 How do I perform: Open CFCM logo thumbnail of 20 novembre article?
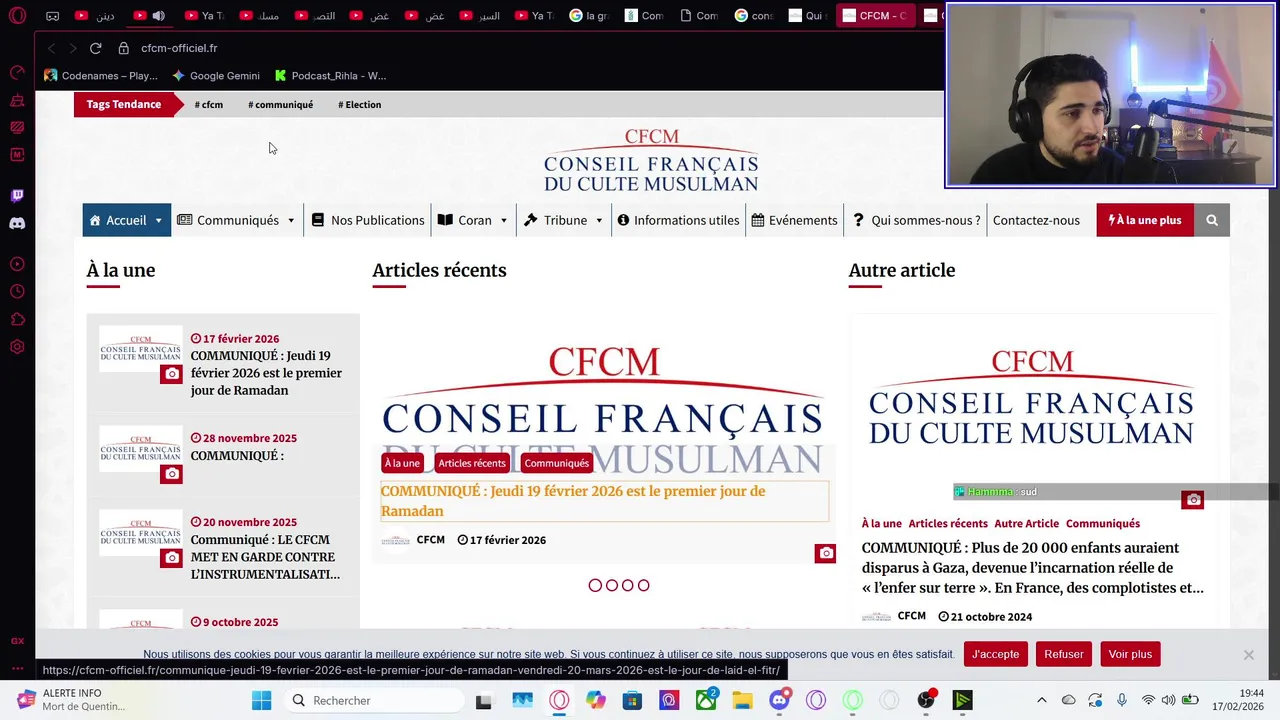point(141,534)
